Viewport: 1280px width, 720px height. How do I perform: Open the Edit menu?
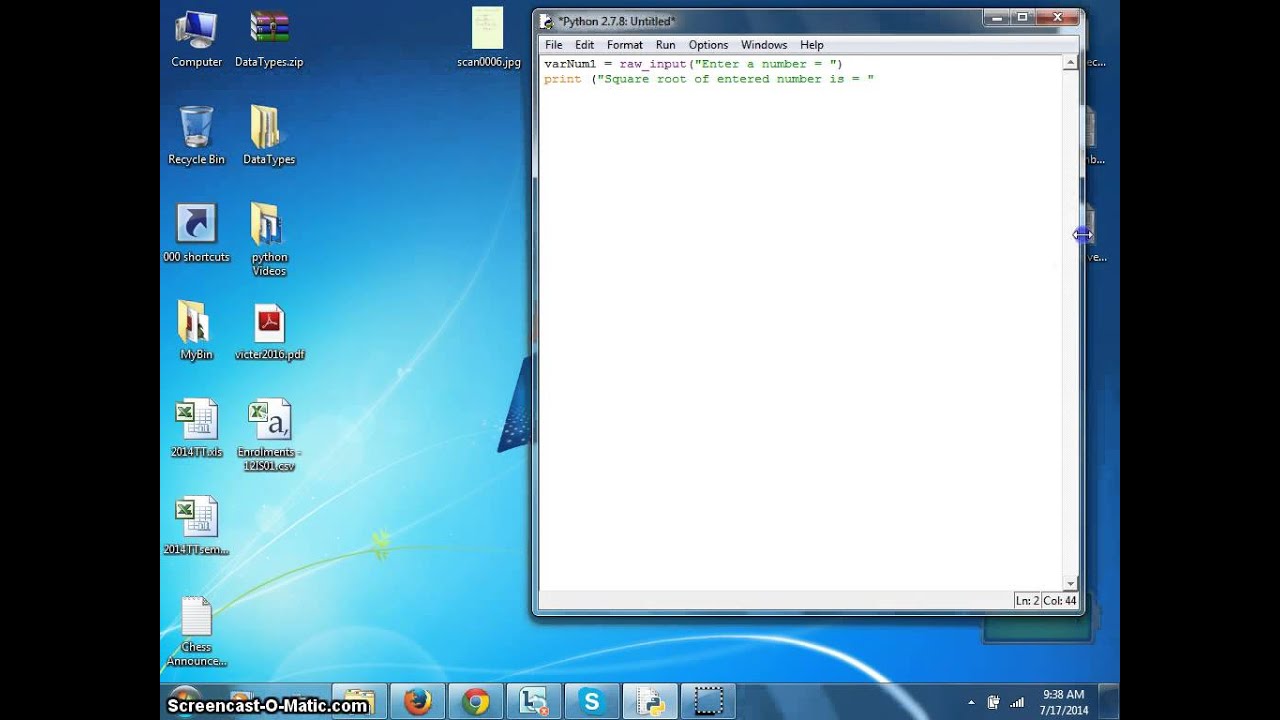pyautogui.click(x=584, y=45)
